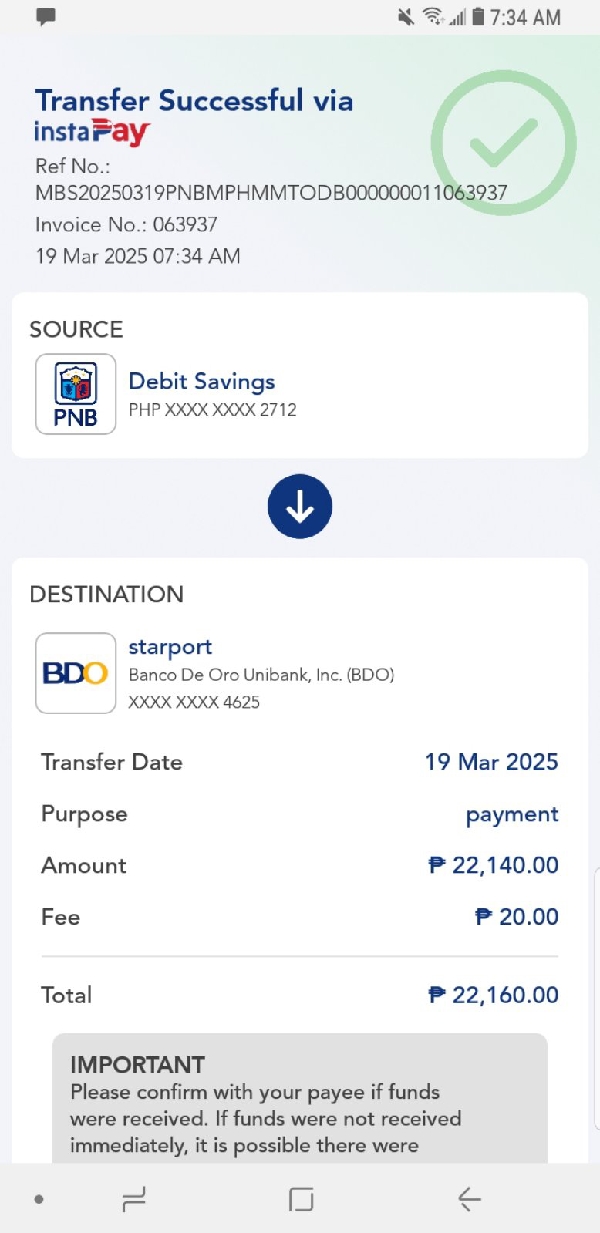This screenshot has height=1233, width=600.
Task: Tap the message notification icon in status bar
Action: (46, 17)
